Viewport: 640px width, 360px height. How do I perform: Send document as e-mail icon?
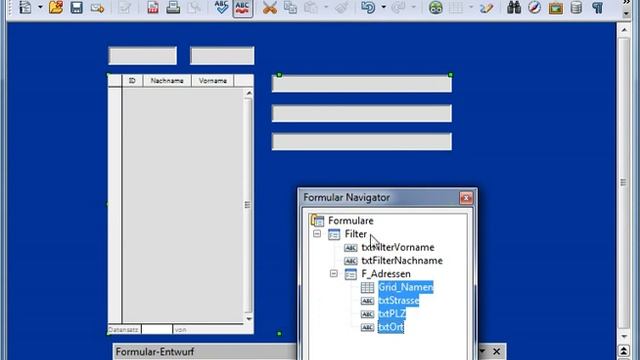tap(97, 7)
